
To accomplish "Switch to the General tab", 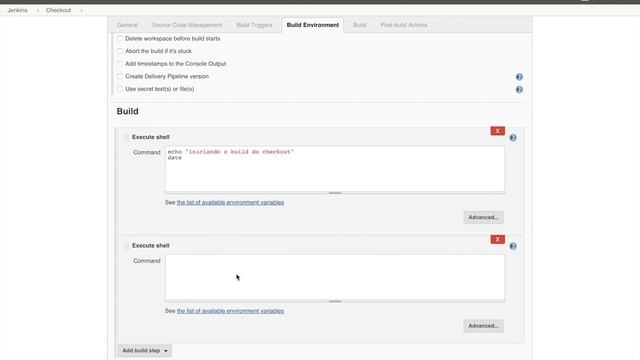I will (127, 25).
